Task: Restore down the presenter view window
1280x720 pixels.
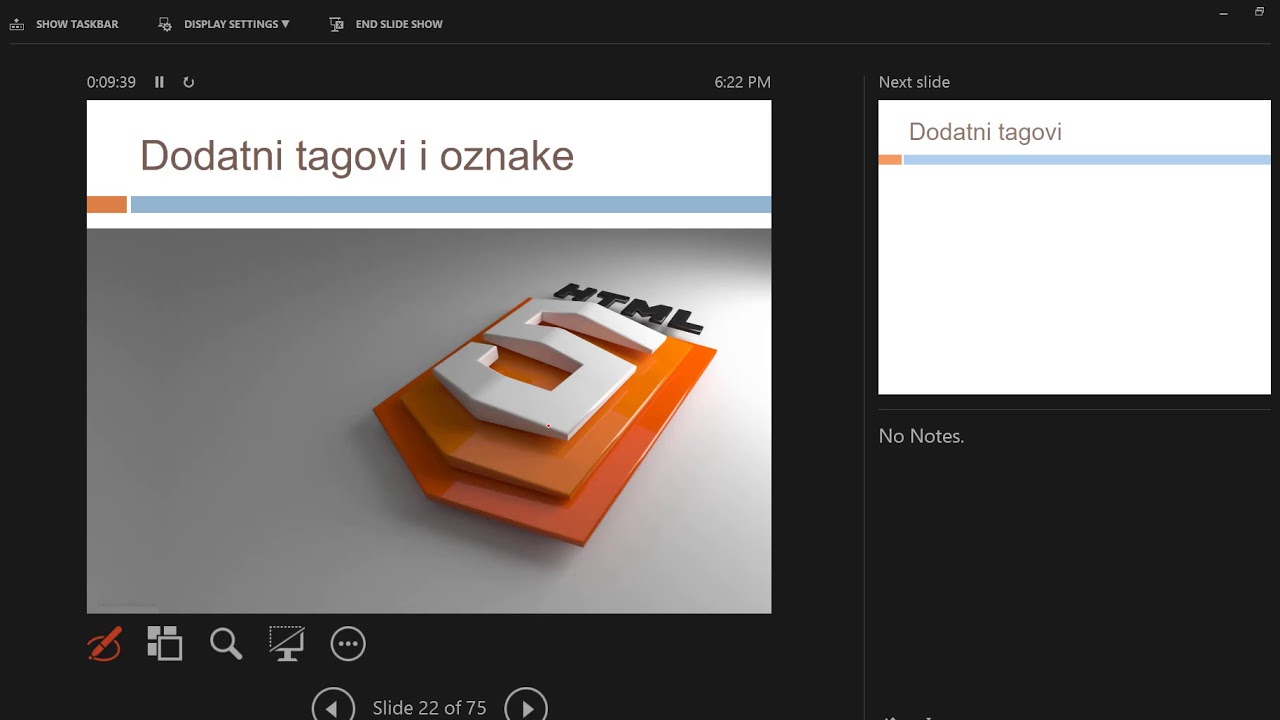Action: tap(1259, 12)
